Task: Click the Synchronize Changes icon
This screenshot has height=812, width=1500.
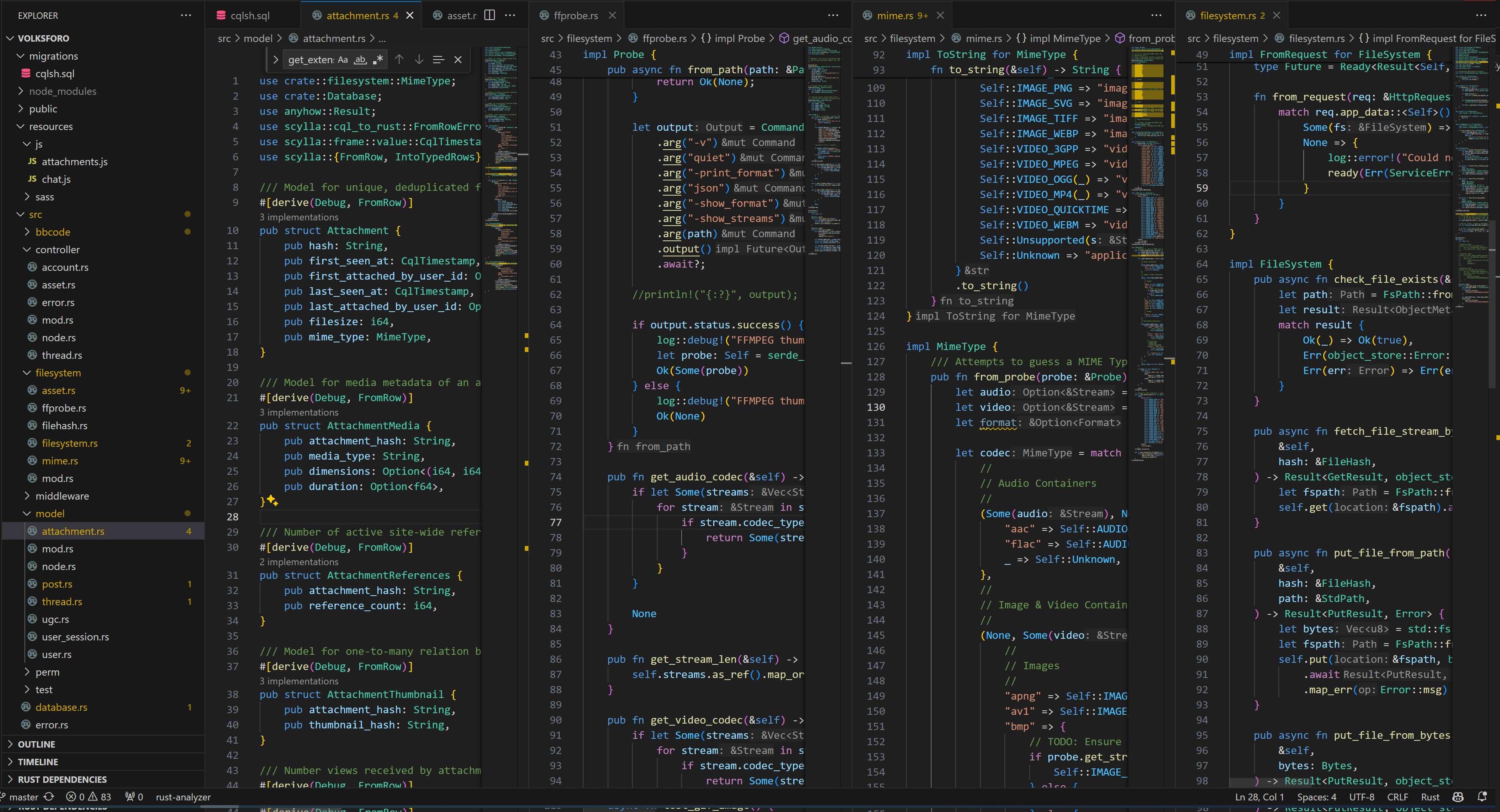Action: [50, 797]
